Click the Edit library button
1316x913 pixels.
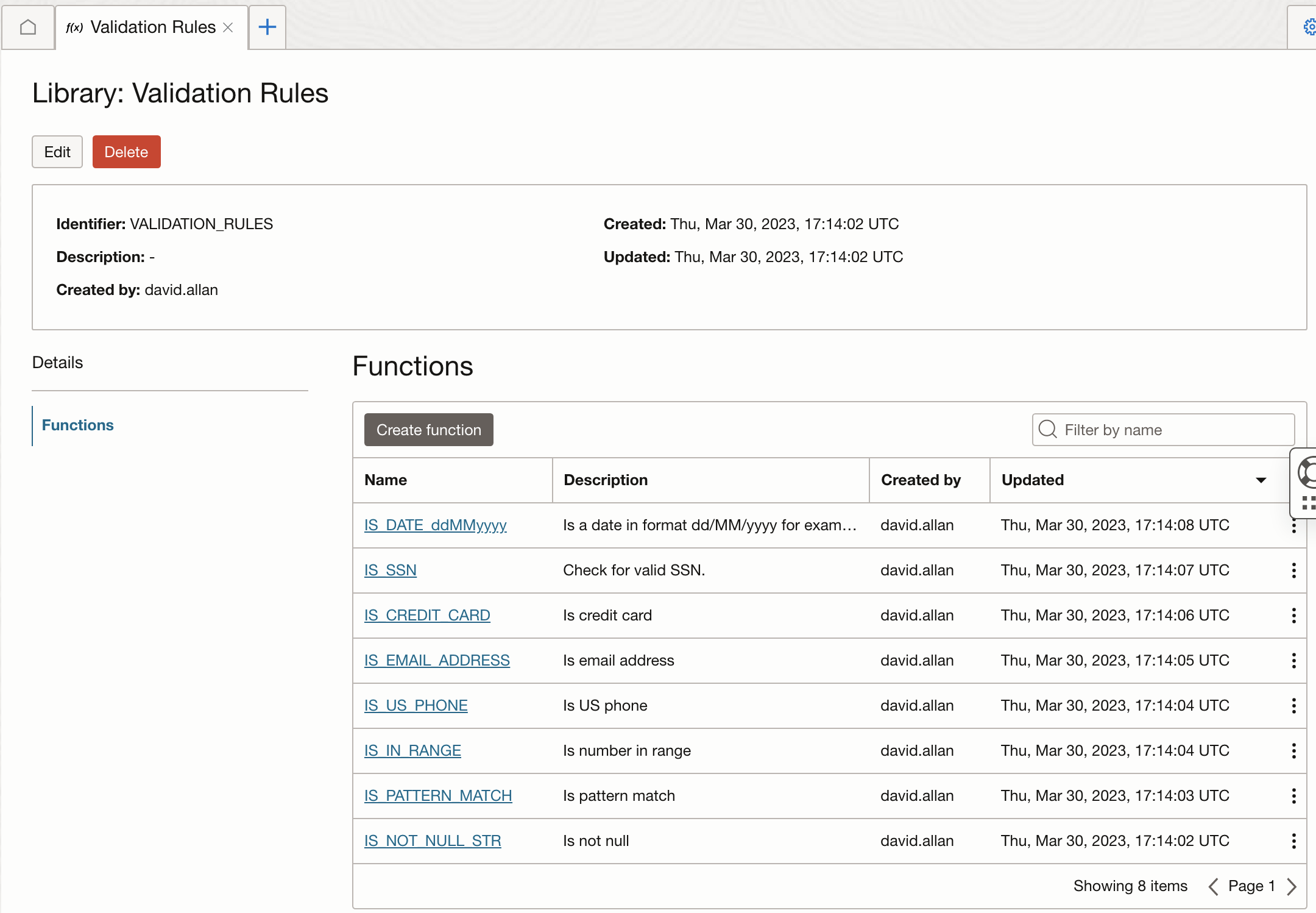57,152
